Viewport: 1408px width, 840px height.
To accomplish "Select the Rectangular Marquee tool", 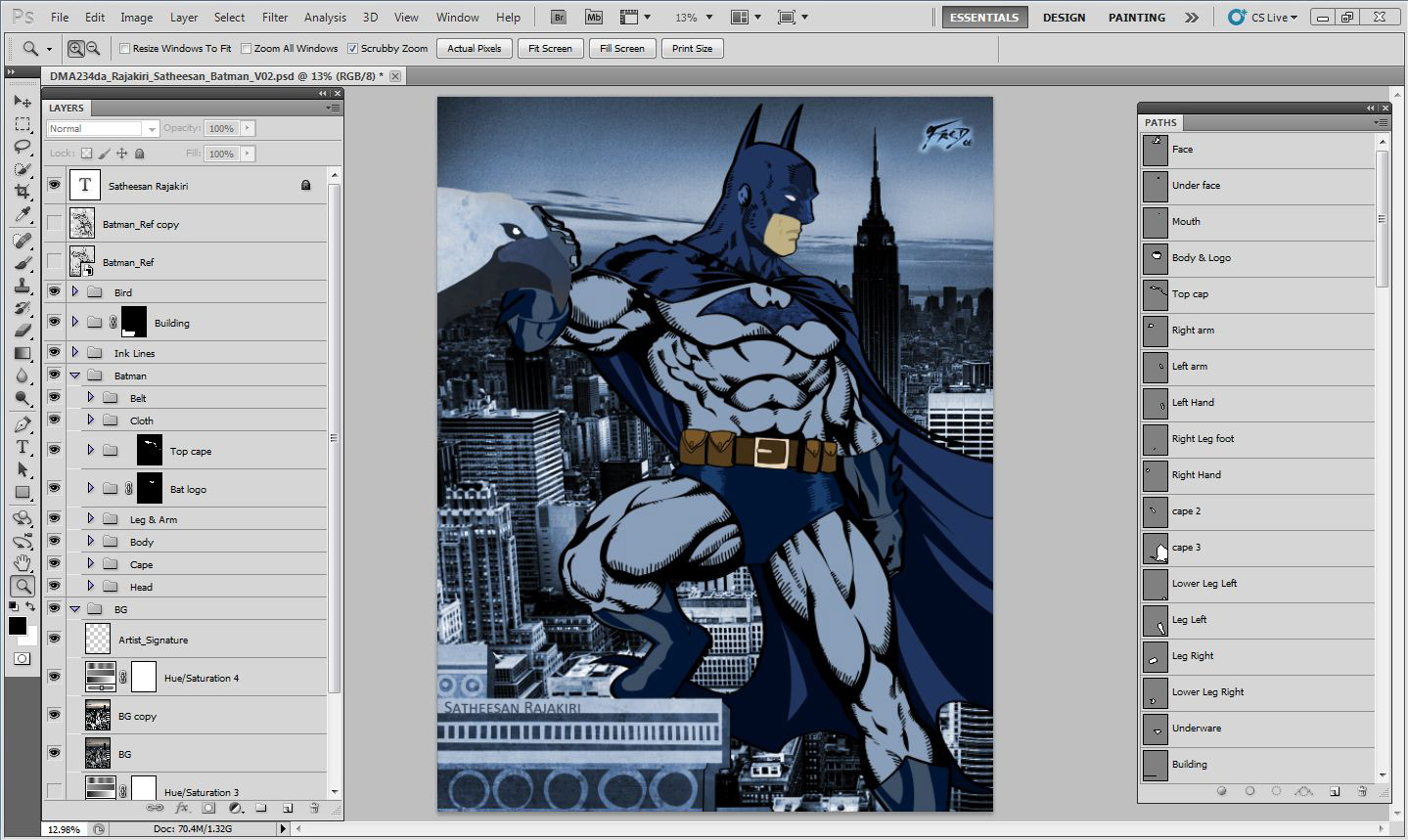I will [23, 124].
